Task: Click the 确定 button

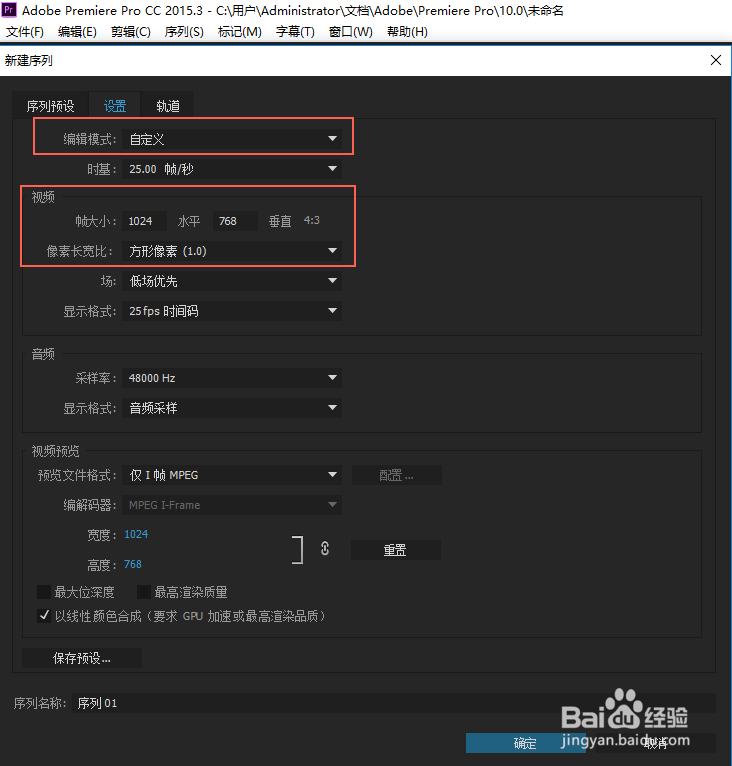Action: (x=525, y=743)
